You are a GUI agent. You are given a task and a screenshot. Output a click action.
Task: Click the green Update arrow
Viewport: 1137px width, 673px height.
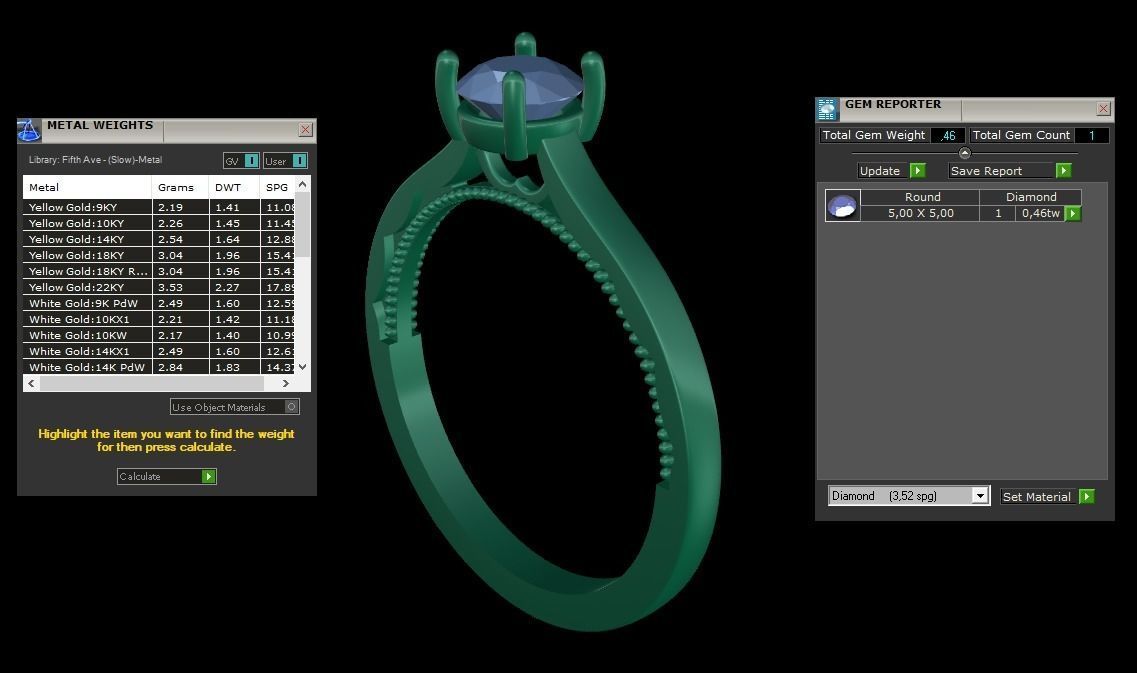(x=918, y=170)
